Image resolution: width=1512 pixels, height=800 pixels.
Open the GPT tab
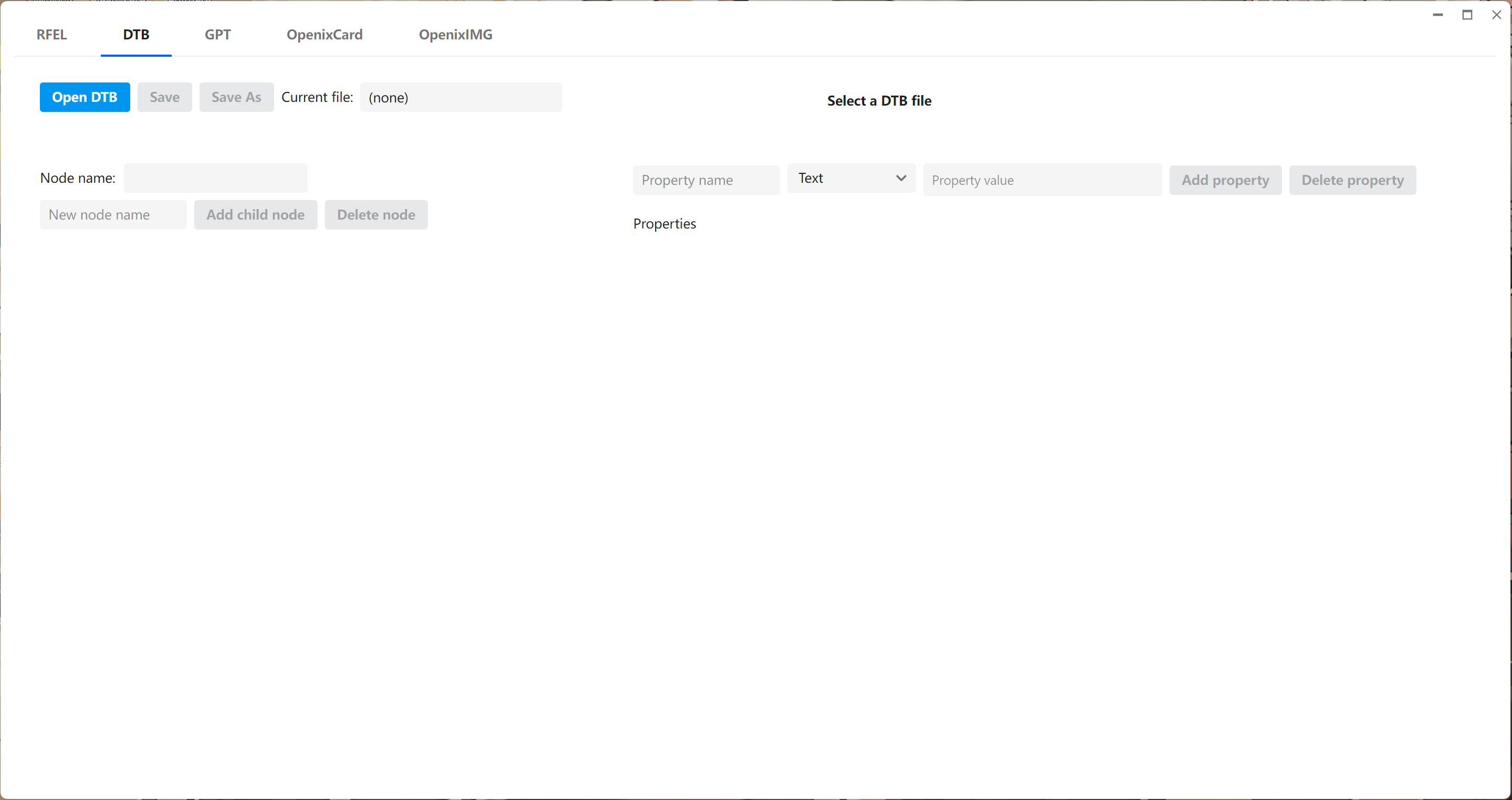217,34
